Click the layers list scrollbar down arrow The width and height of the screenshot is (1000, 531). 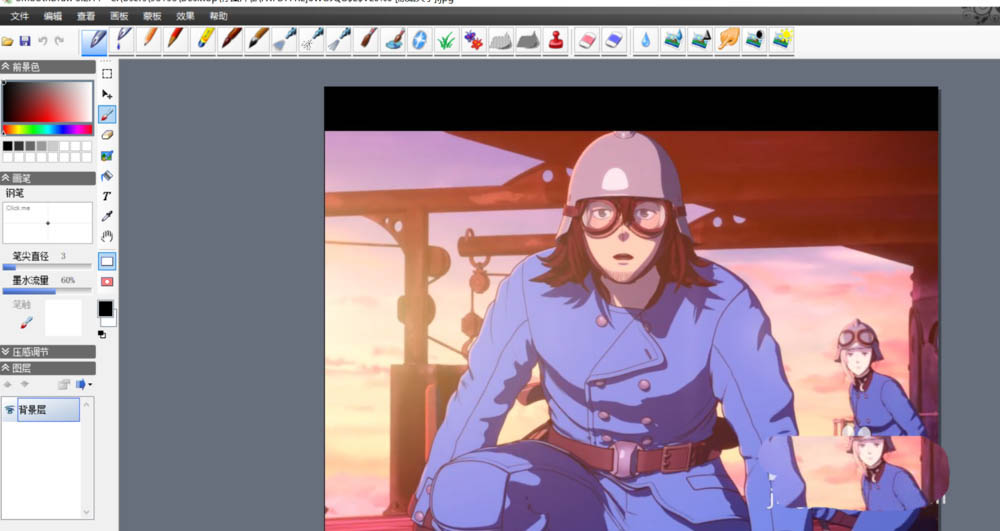pos(87,512)
